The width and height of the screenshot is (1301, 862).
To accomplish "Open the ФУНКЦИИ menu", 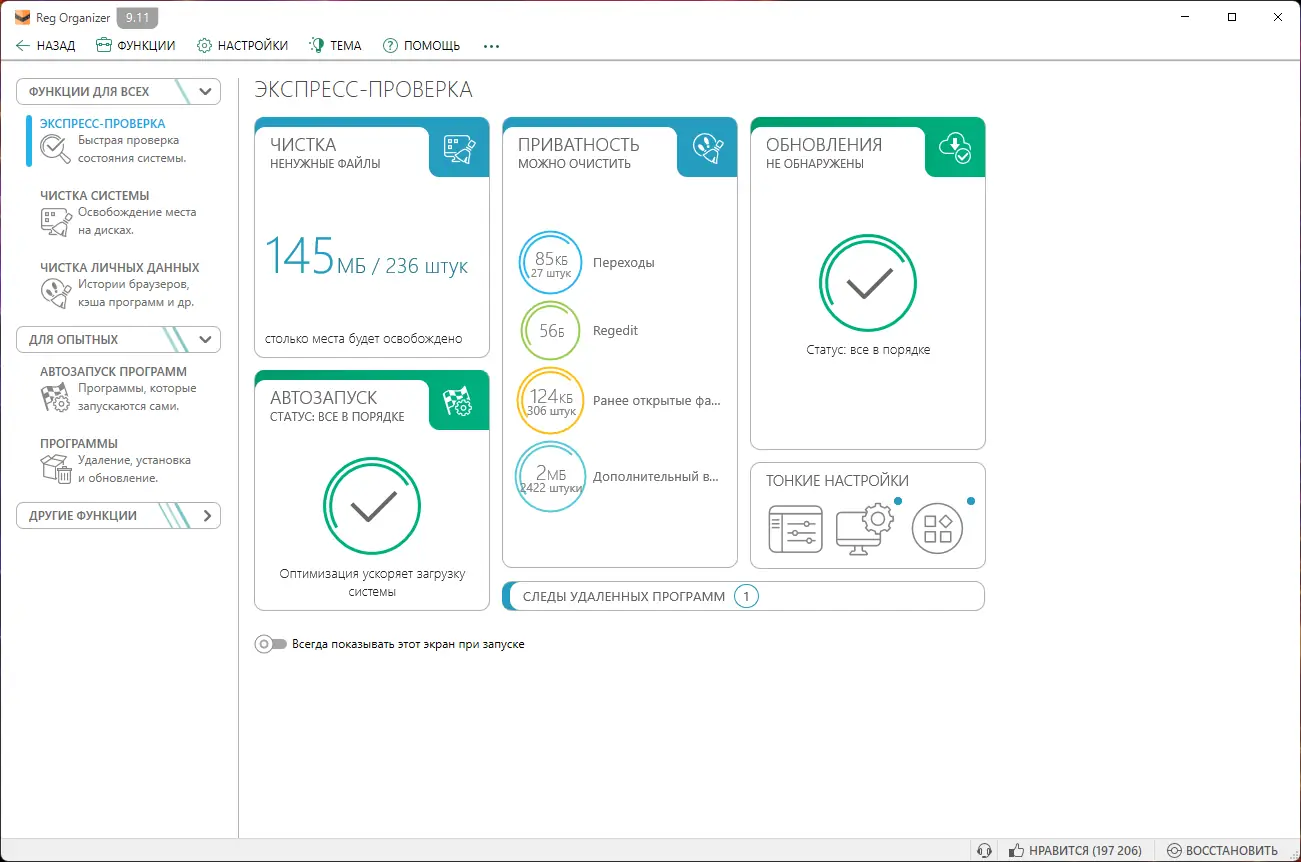I will [136, 45].
